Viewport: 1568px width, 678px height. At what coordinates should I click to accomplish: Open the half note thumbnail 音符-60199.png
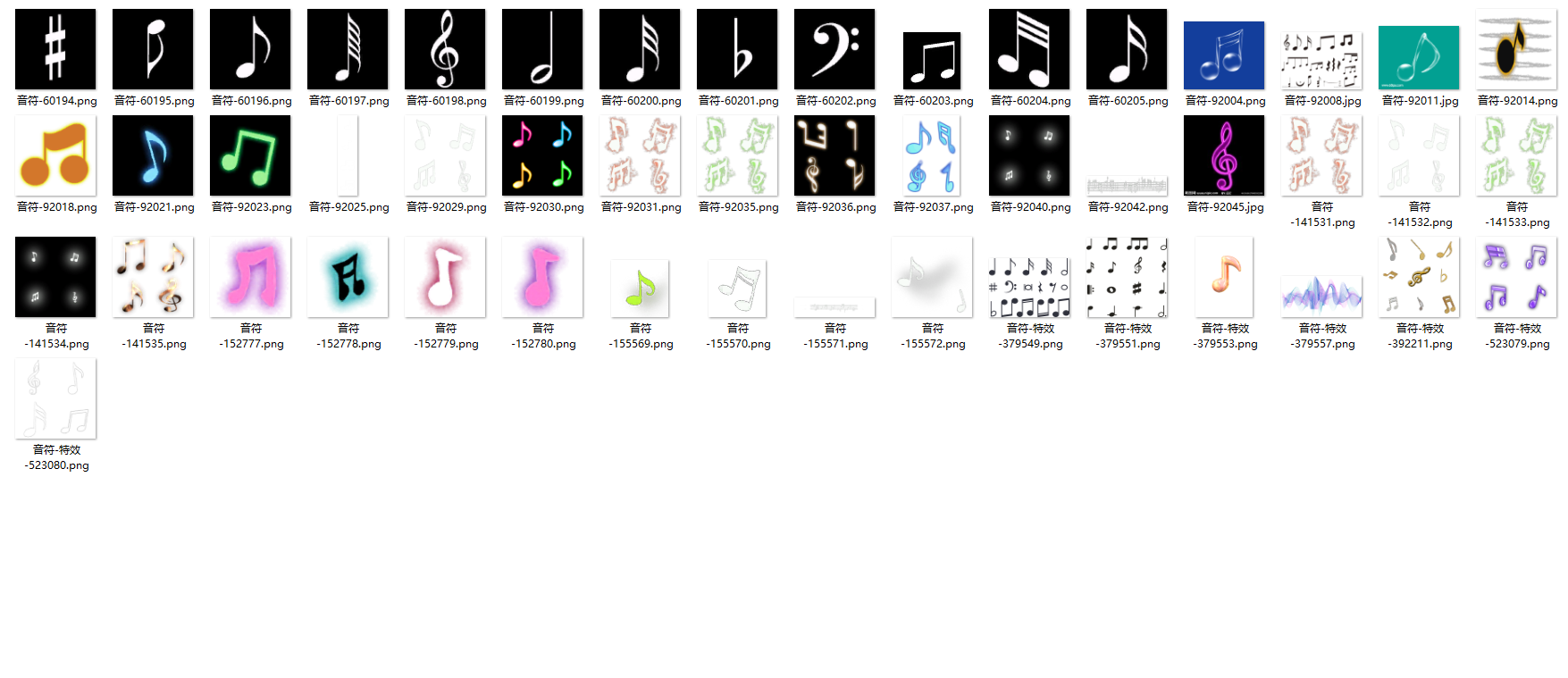542,49
